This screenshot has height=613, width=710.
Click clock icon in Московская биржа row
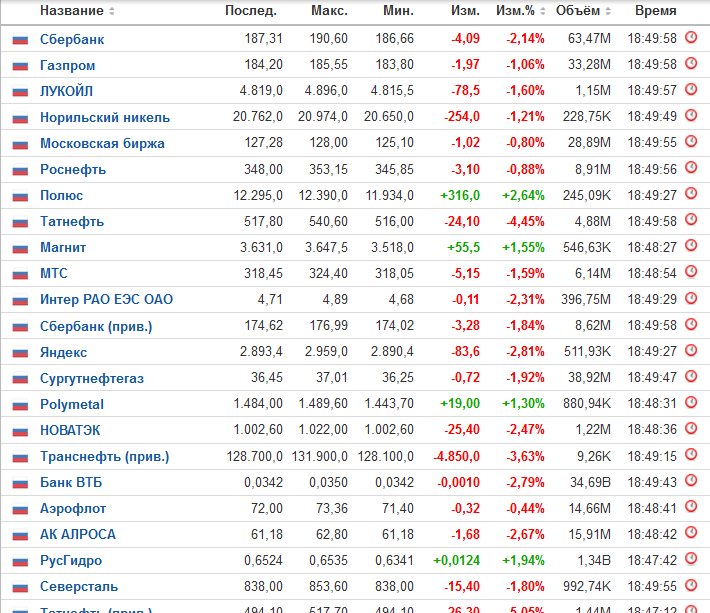[x=691, y=141]
